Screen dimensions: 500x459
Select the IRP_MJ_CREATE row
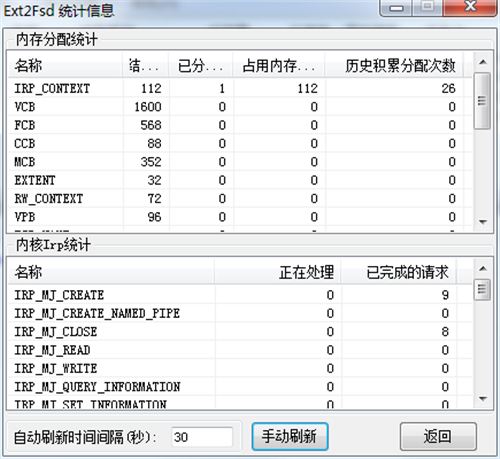click(x=240, y=295)
